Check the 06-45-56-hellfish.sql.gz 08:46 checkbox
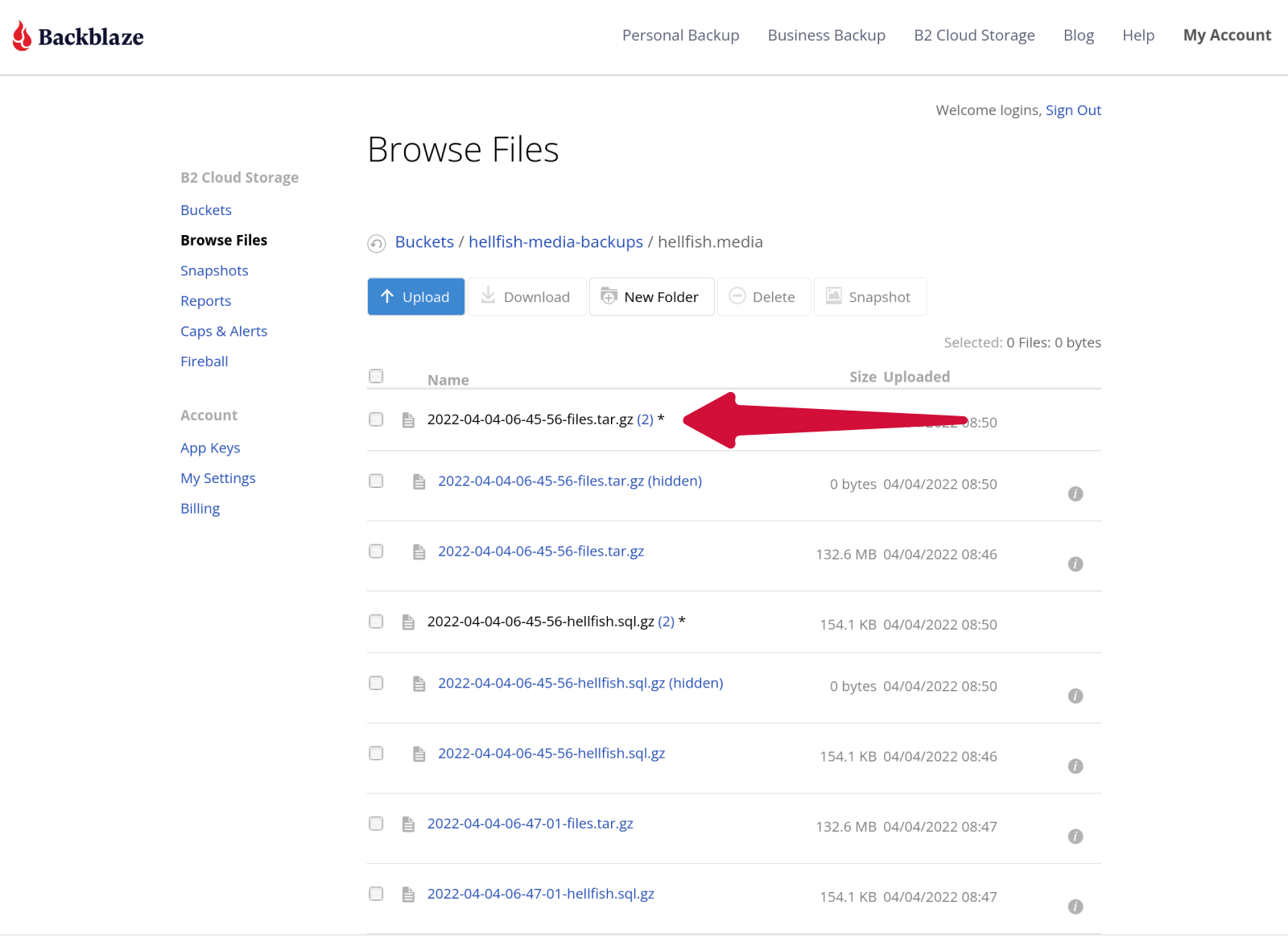This screenshot has height=942, width=1288. (x=376, y=753)
